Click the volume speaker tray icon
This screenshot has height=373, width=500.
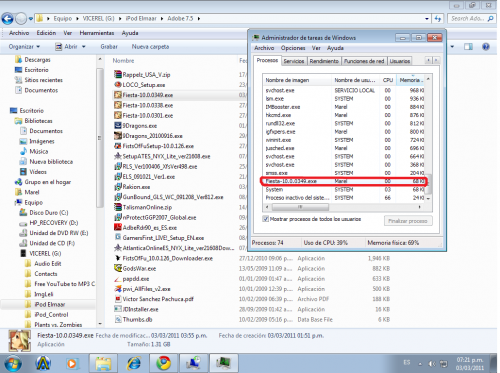[x=432, y=364]
